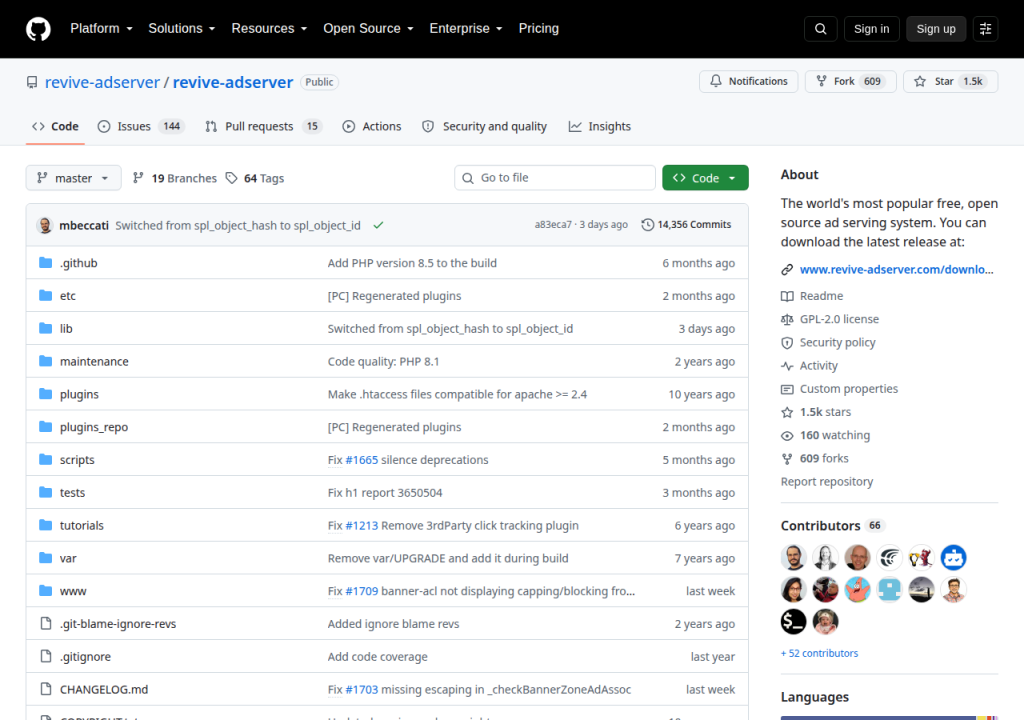The height and width of the screenshot is (720, 1024).
Task: Click the Report repository link
Action: 827,482
